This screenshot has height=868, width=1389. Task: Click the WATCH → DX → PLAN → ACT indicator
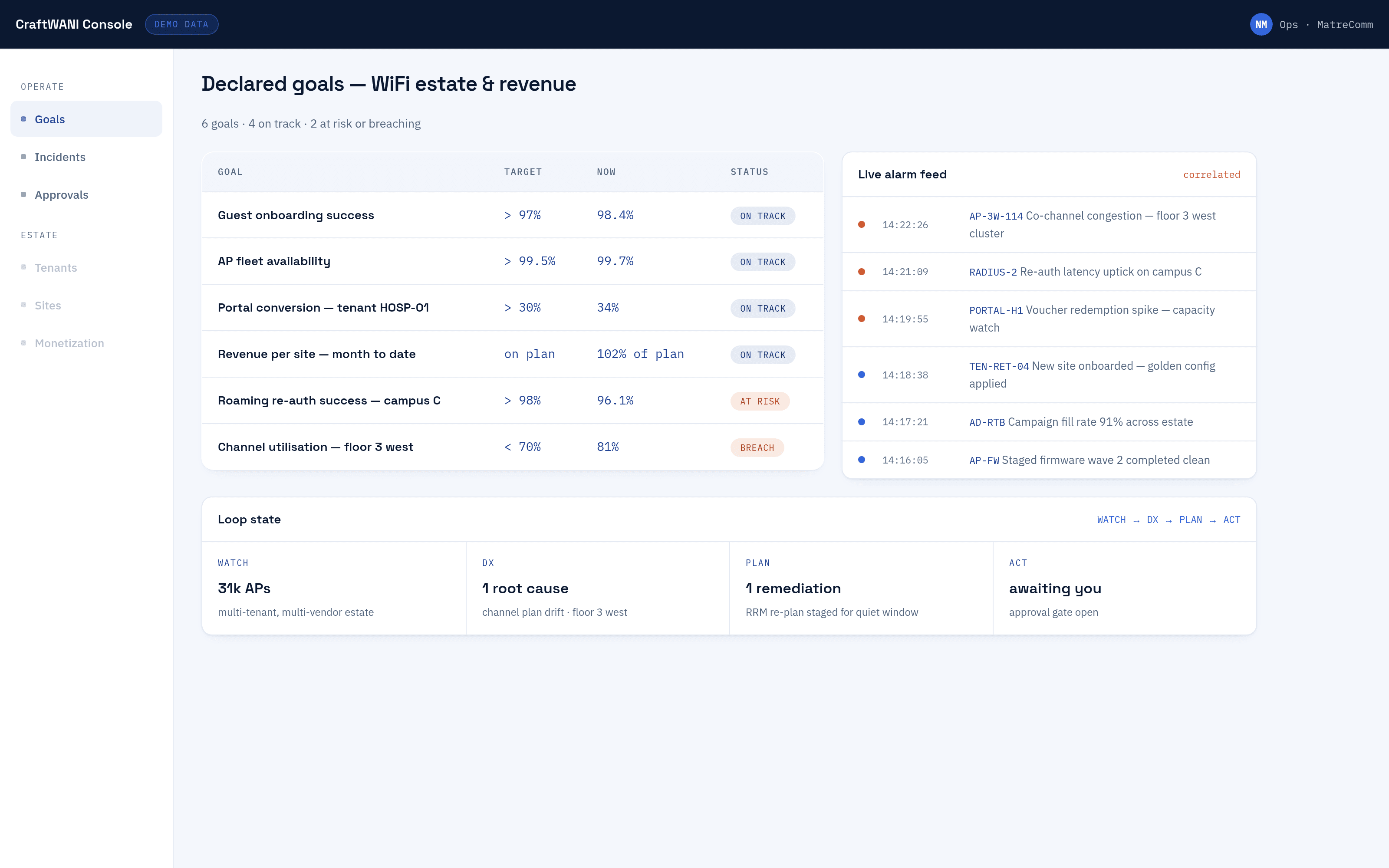point(1168,519)
